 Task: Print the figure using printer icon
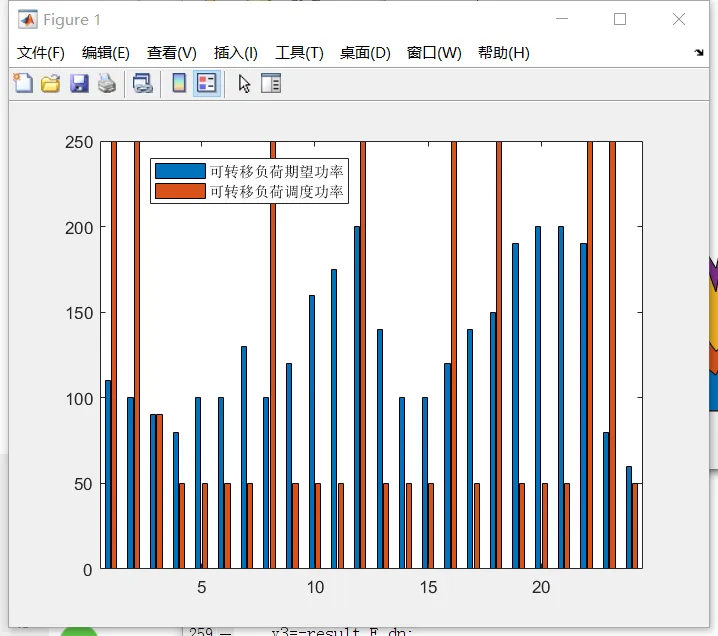tap(107, 84)
